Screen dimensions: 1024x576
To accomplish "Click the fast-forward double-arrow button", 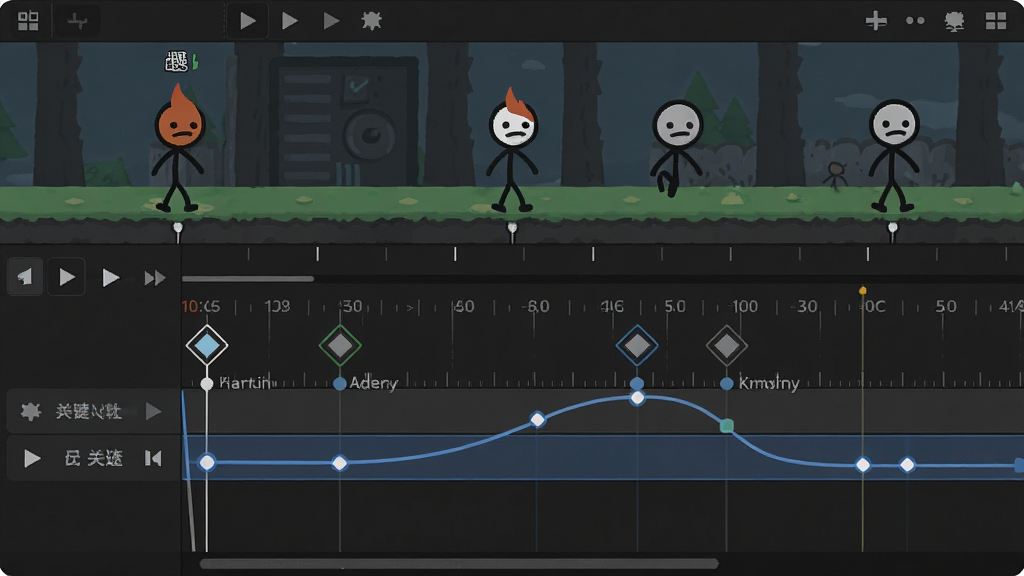I will click(155, 278).
